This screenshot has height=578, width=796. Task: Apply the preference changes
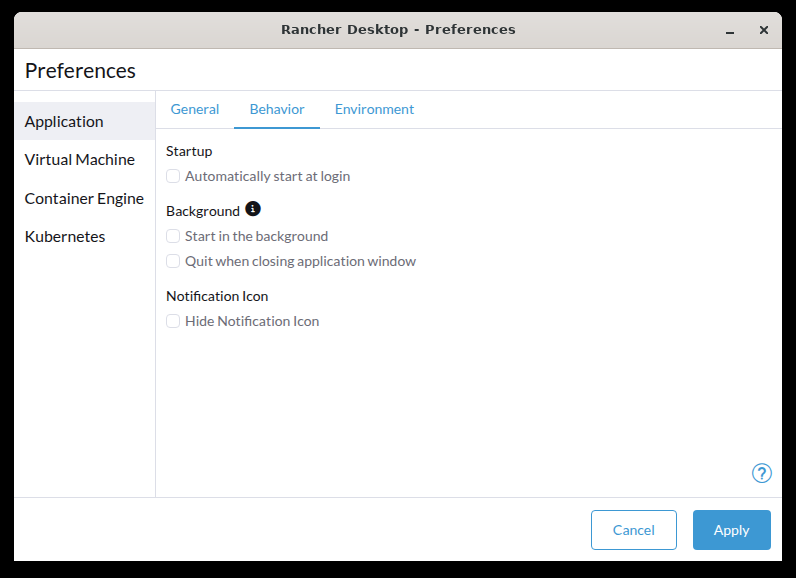click(x=731, y=530)
